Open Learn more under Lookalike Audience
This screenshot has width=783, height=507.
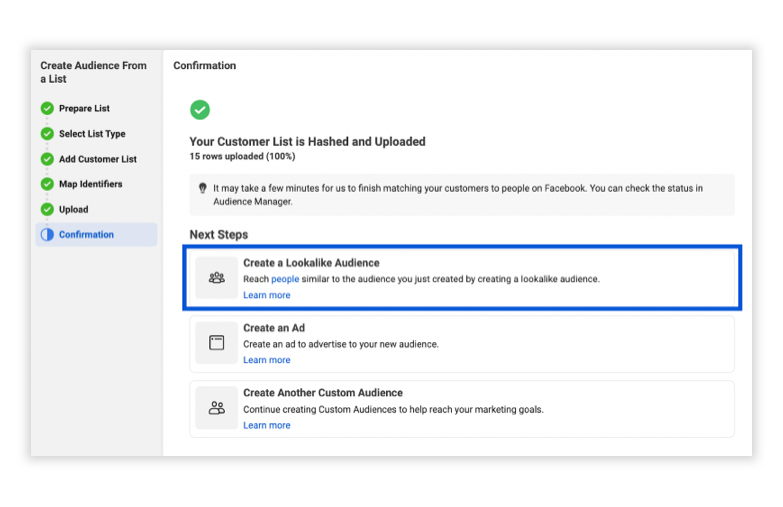[267, 295]
